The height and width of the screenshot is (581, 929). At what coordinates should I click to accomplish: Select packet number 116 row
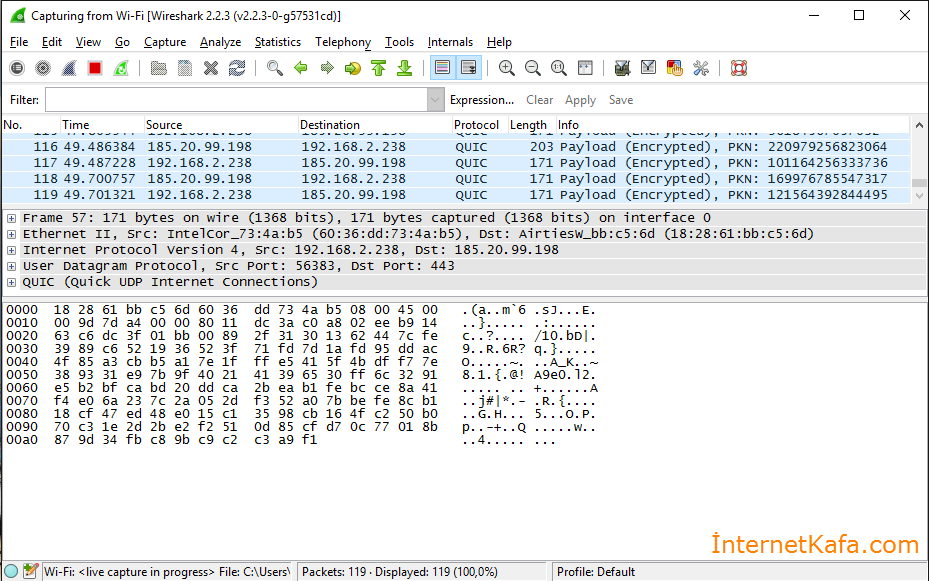coord(456,147)
